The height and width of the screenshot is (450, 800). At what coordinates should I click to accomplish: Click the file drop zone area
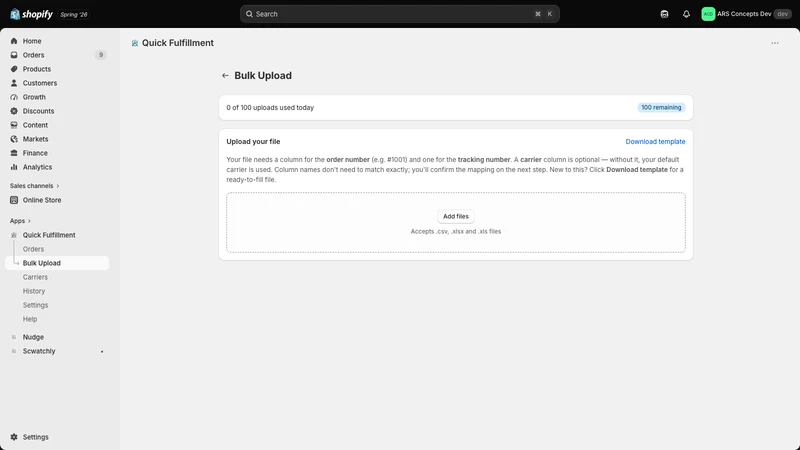[456, 222]
